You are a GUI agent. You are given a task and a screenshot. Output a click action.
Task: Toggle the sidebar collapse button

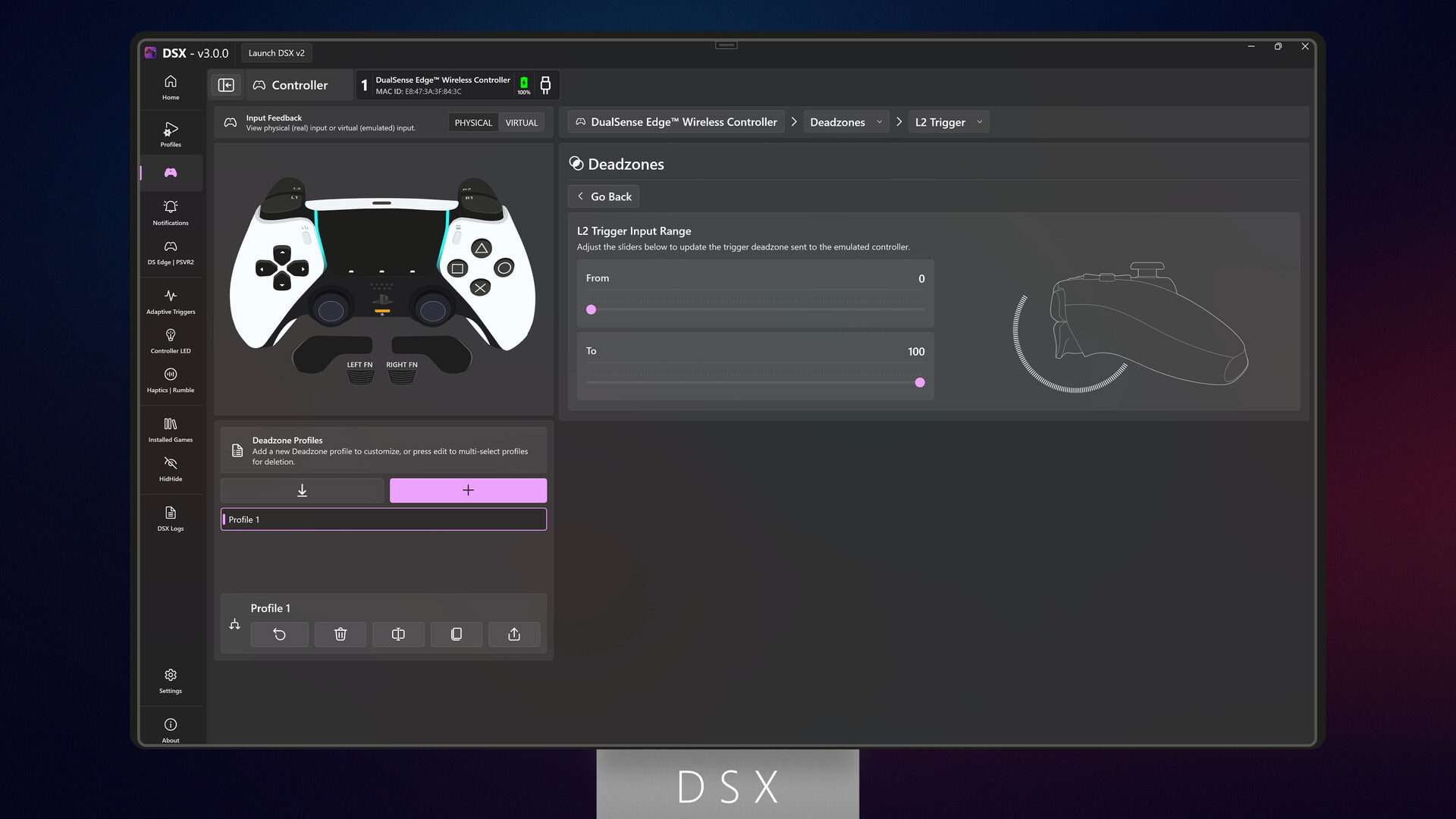pyautogui.click(x=226, y=84)
